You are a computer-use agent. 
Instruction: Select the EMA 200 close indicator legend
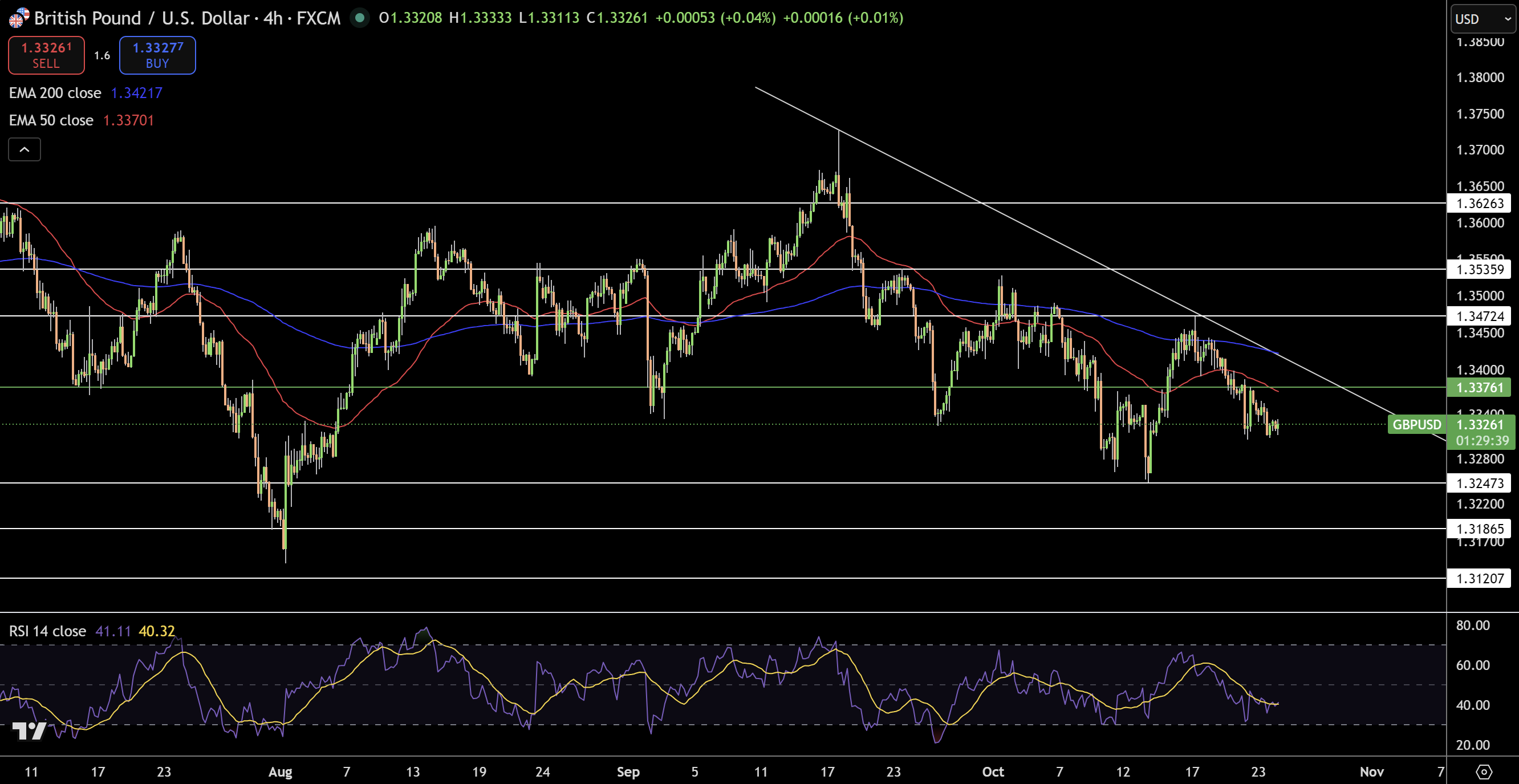click(55, 93)
